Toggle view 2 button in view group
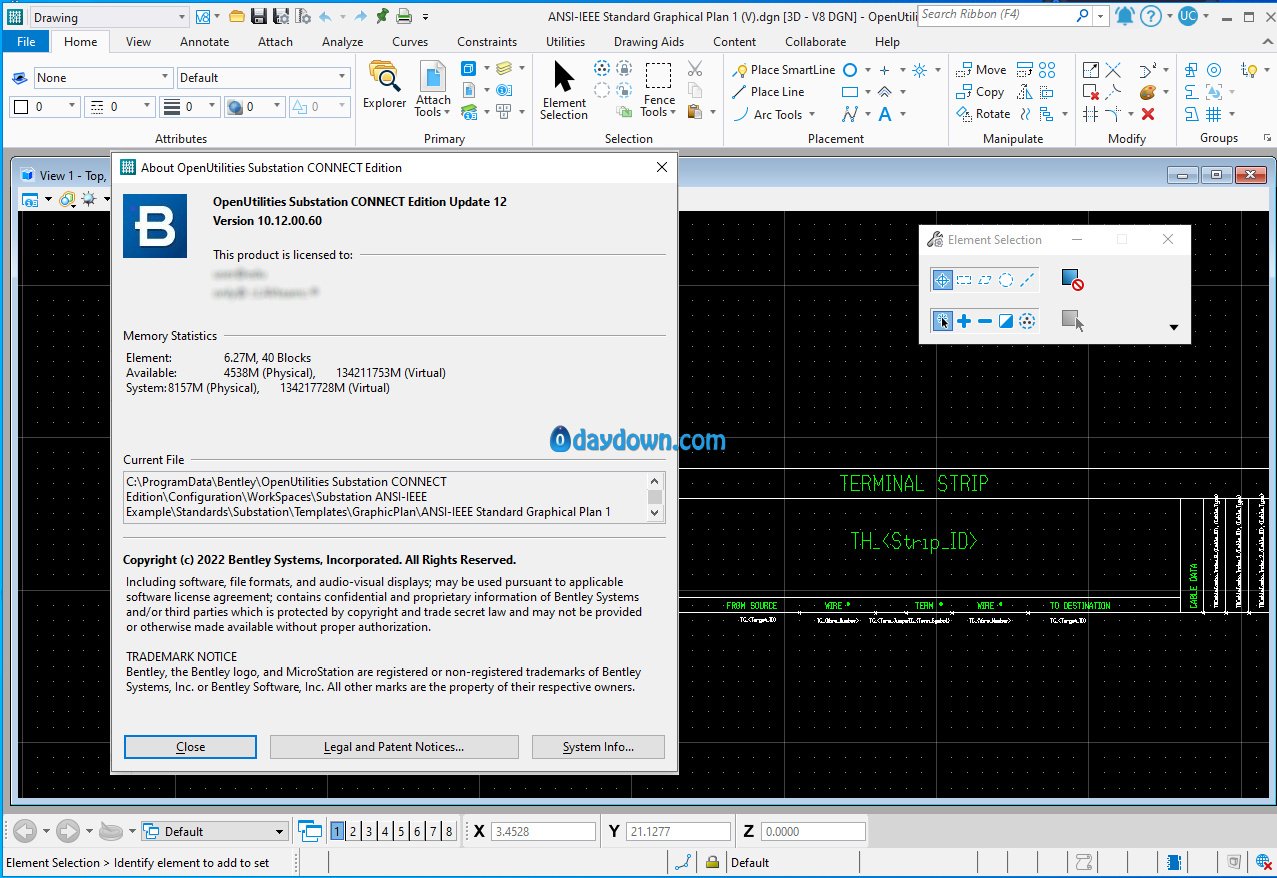This screenshot has width=1277, height=878. (354, 831)
